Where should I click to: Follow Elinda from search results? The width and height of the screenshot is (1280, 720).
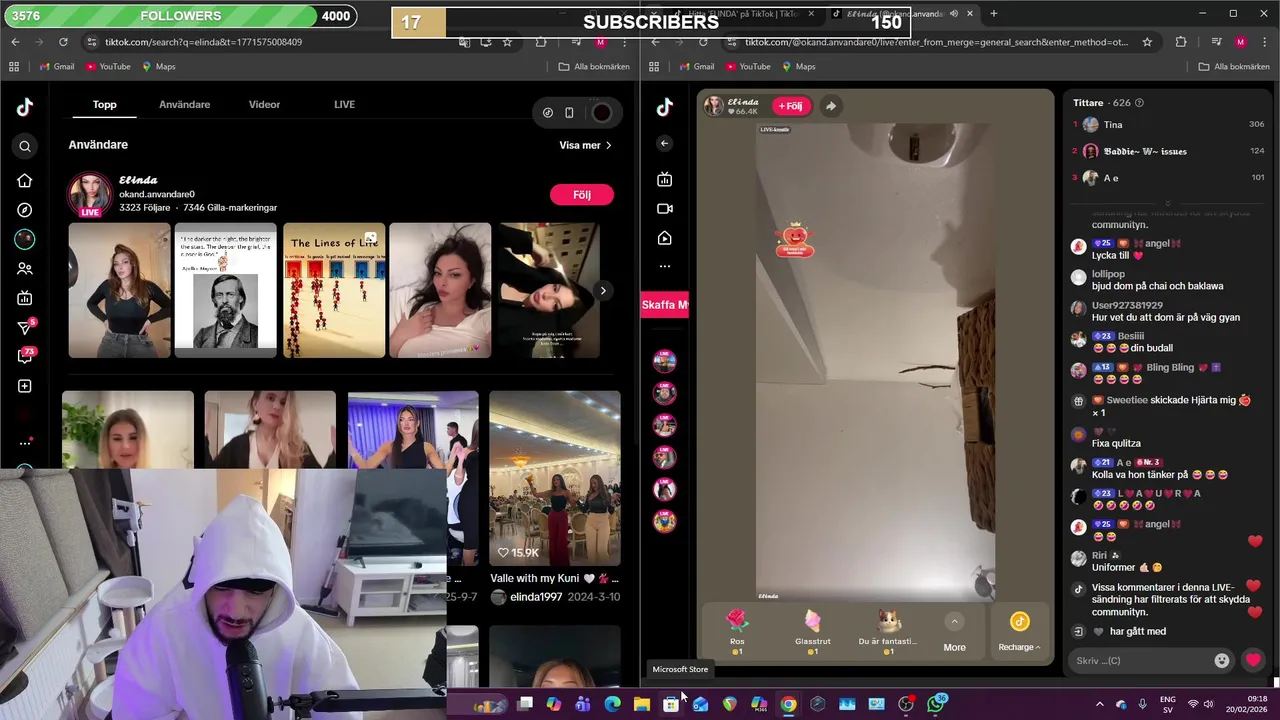582,195
